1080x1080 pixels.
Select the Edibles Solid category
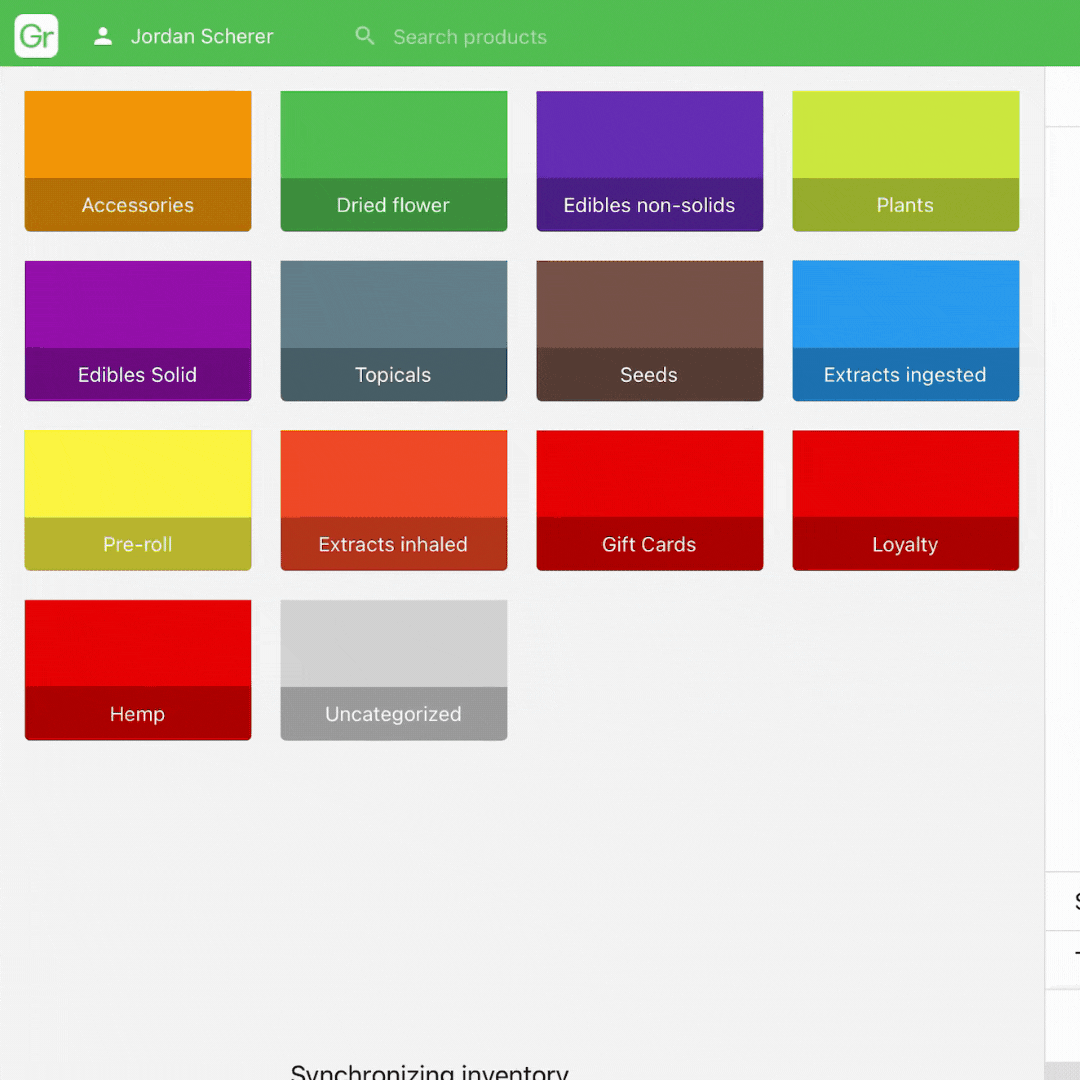pos(138,331)
